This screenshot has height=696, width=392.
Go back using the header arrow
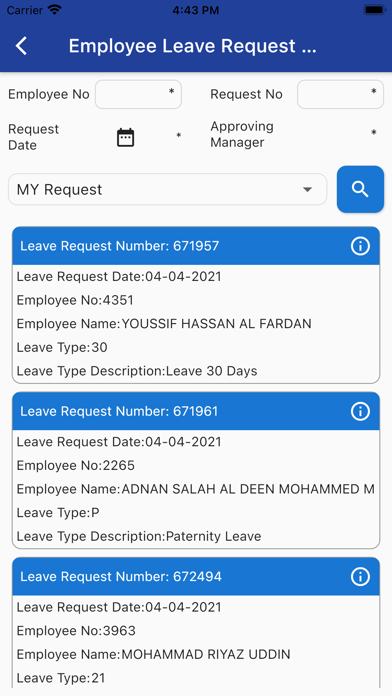pyautogui.click(x=21, y=46)
